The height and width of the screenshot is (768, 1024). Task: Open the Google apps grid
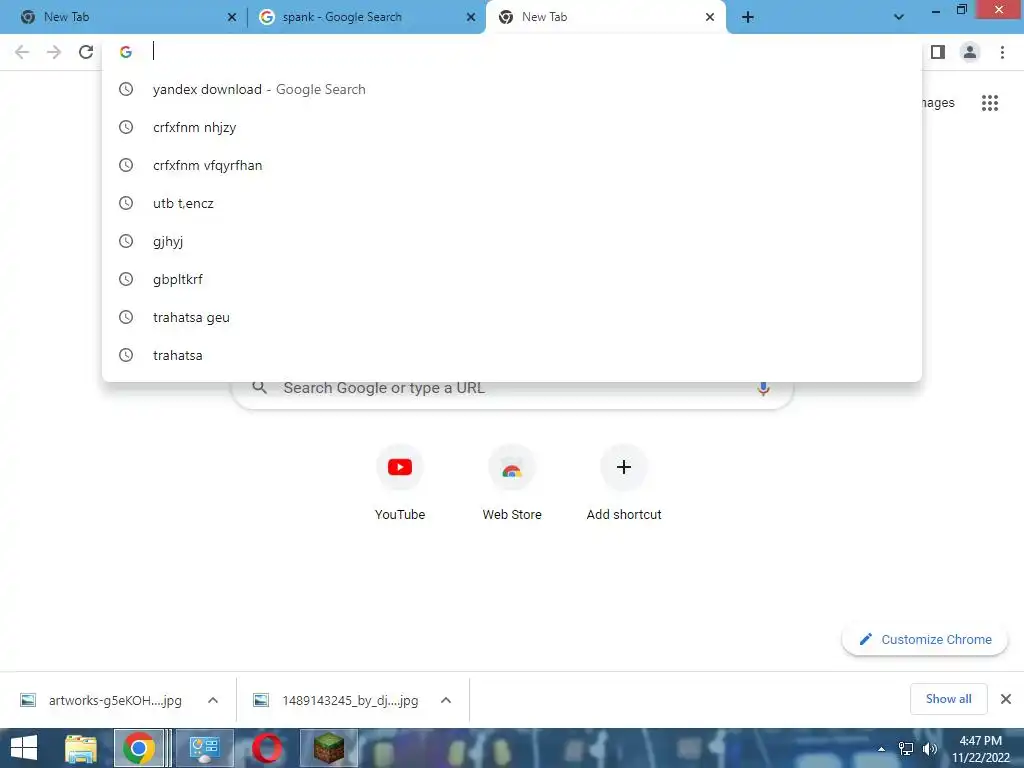point(990,103)
